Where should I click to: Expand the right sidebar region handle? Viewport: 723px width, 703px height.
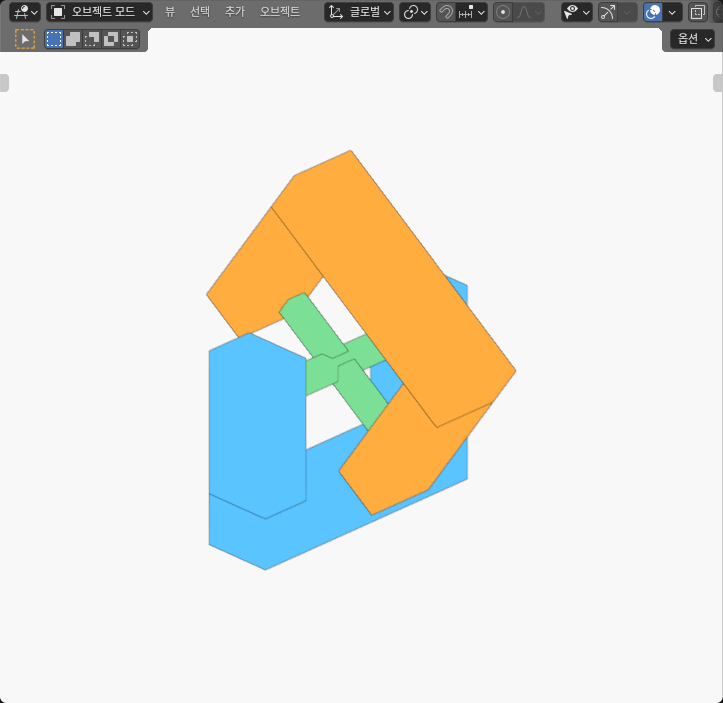point(718,83)
